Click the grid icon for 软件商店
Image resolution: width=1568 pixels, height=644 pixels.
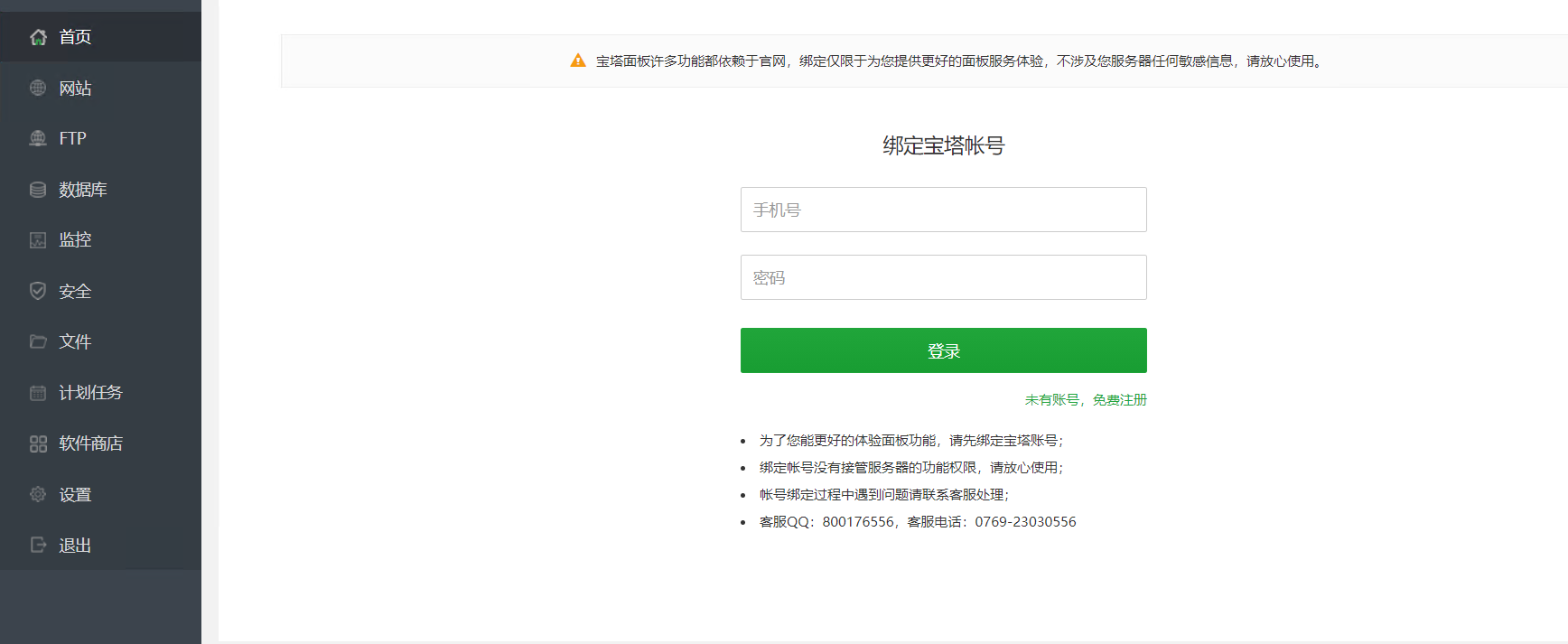(x=38, y=443)
